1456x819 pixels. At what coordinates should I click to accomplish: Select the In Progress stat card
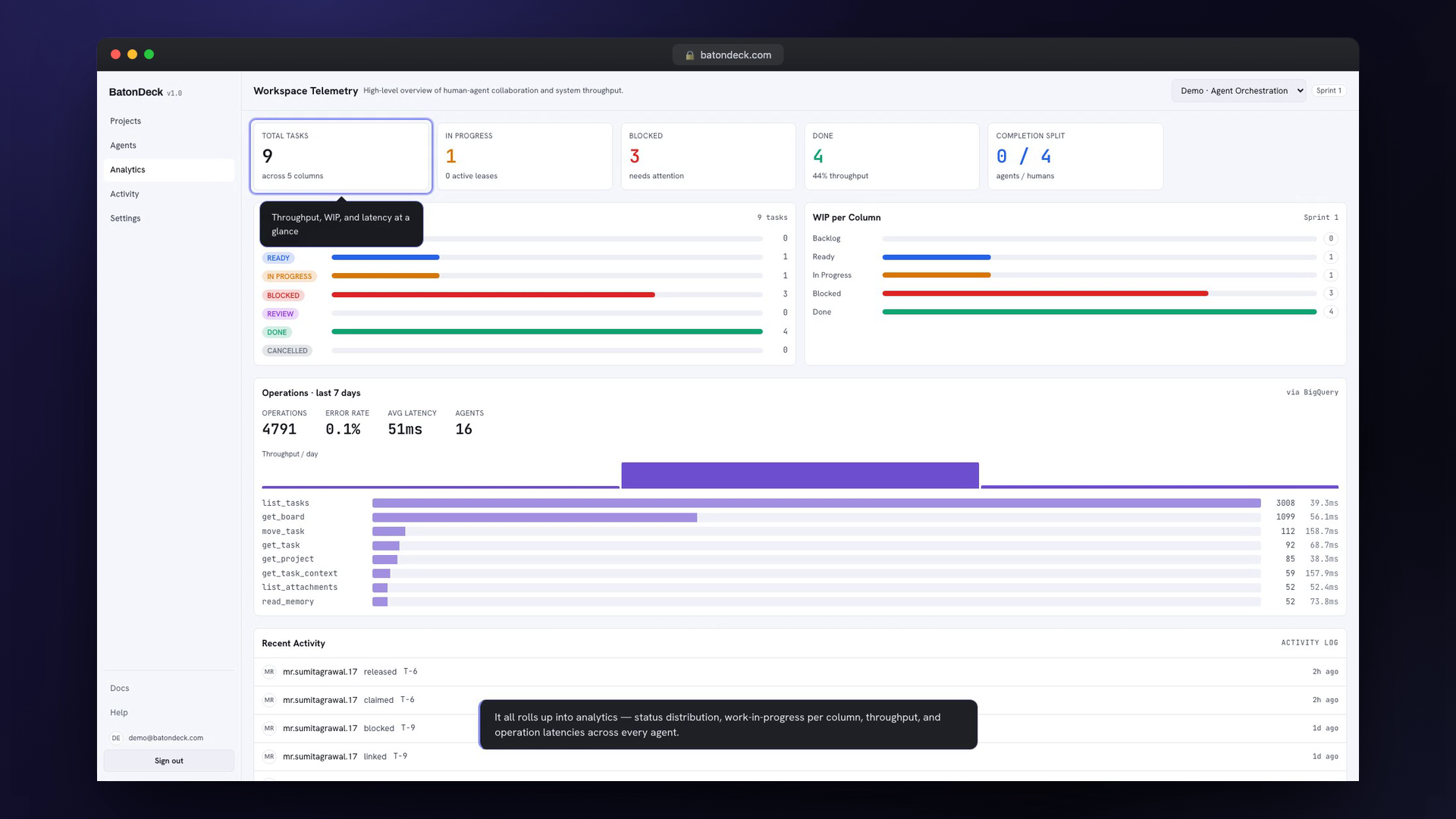pyautogui.click(x=525, y=156)
